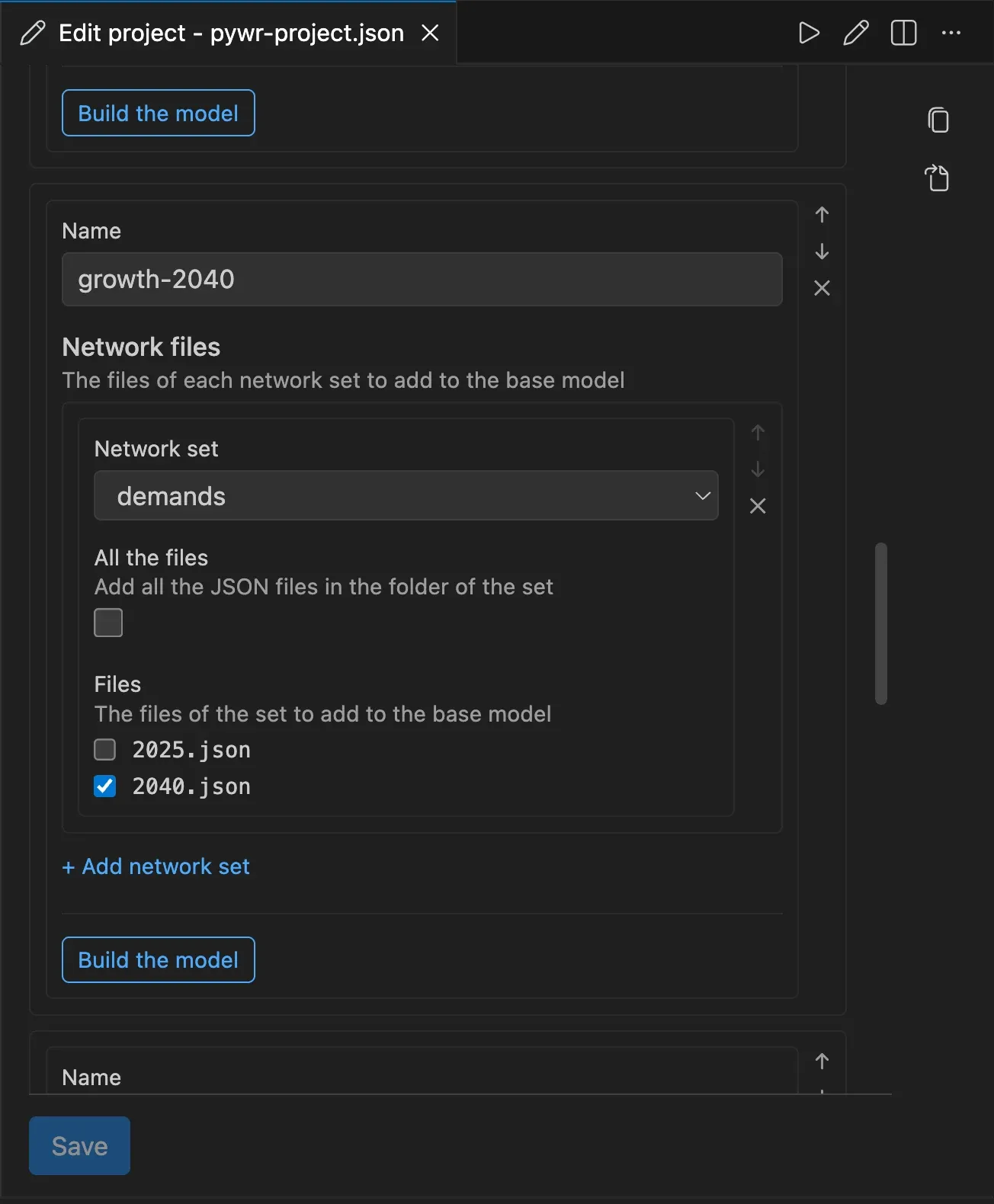Image resolution: width=994 pixels, height=1204 pixels.
Task: Click the paste/export clipboard icon with arrow
Action: [x=938, y=178]
